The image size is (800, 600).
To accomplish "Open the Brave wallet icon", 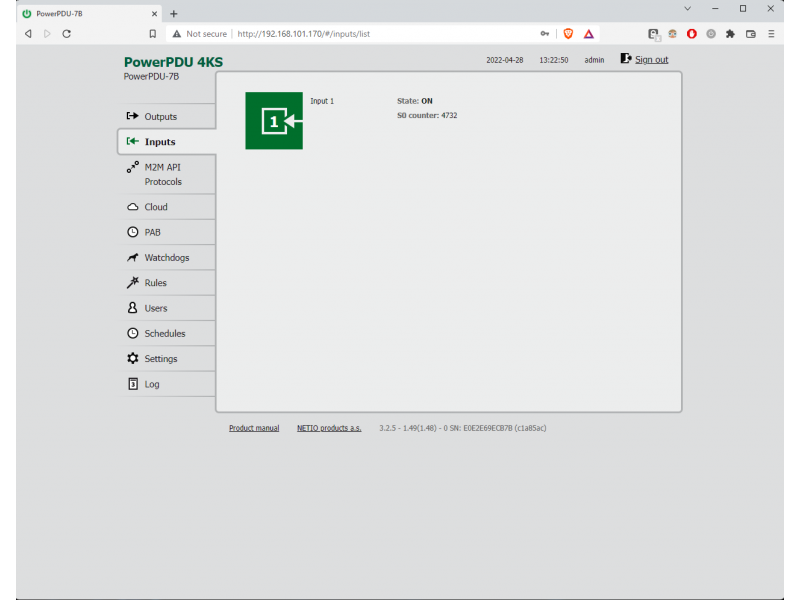I will pyautogui.click(x=751, y=34).
